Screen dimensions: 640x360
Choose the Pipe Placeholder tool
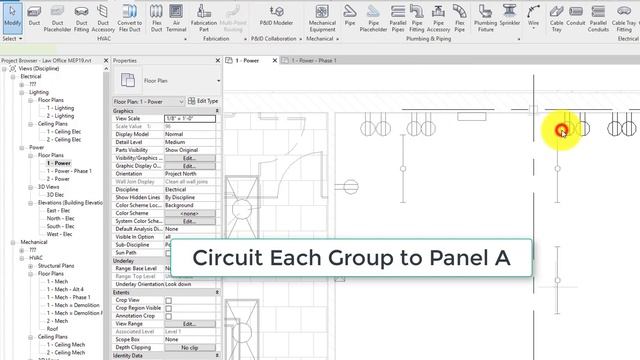point(373,18)
